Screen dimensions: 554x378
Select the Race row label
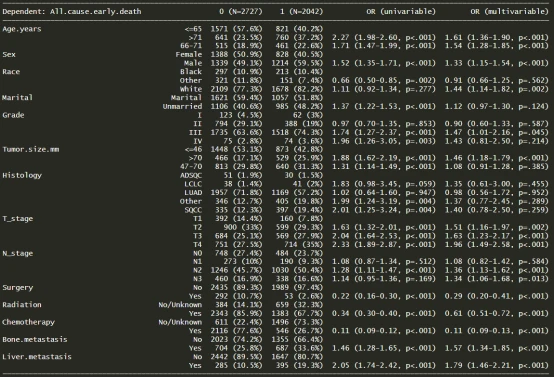(x=11, y=72)
